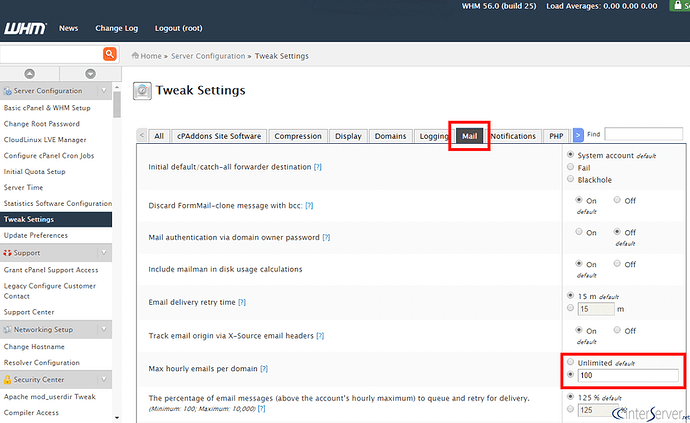
Task: Set Max hourly emails to Unlimited
Action: (x=571, y=362)
